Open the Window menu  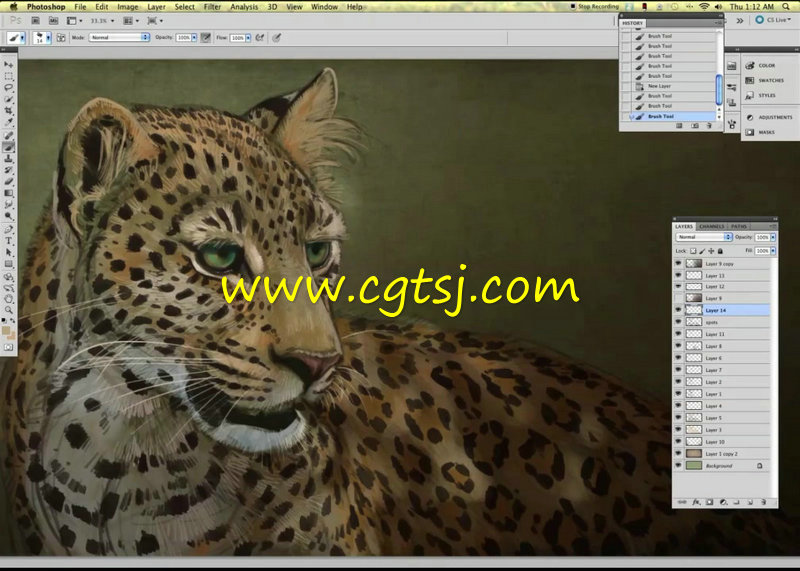pos(324,7)
